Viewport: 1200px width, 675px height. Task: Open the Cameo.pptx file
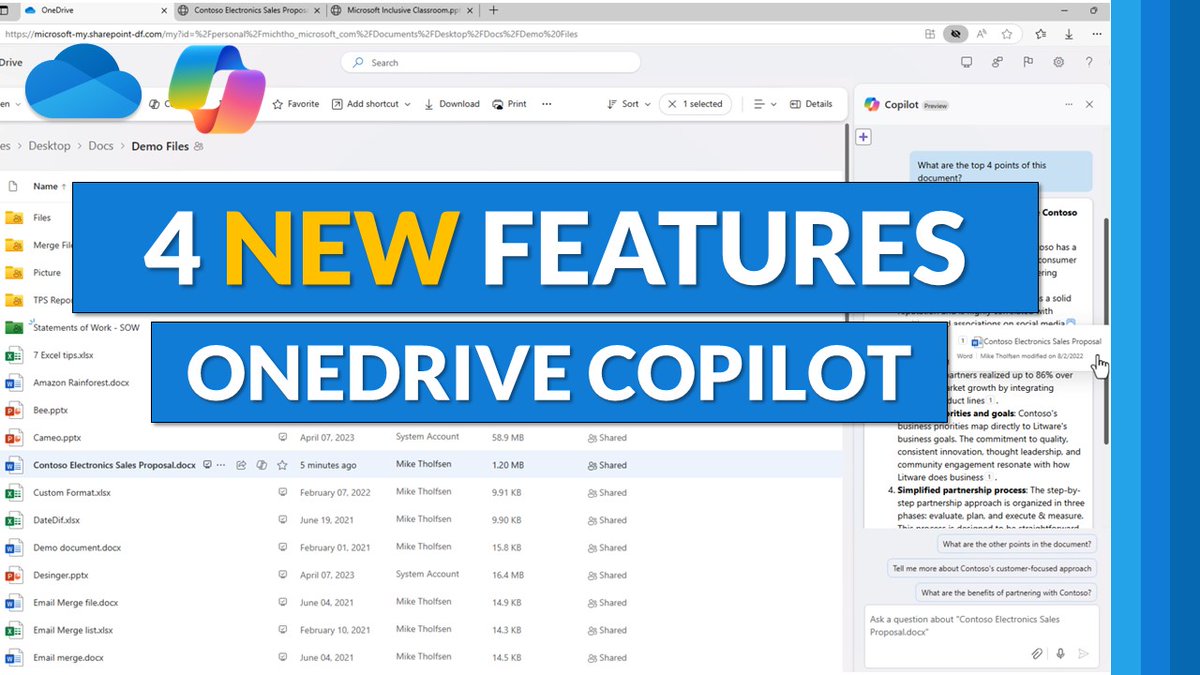[x=57, y=437]
